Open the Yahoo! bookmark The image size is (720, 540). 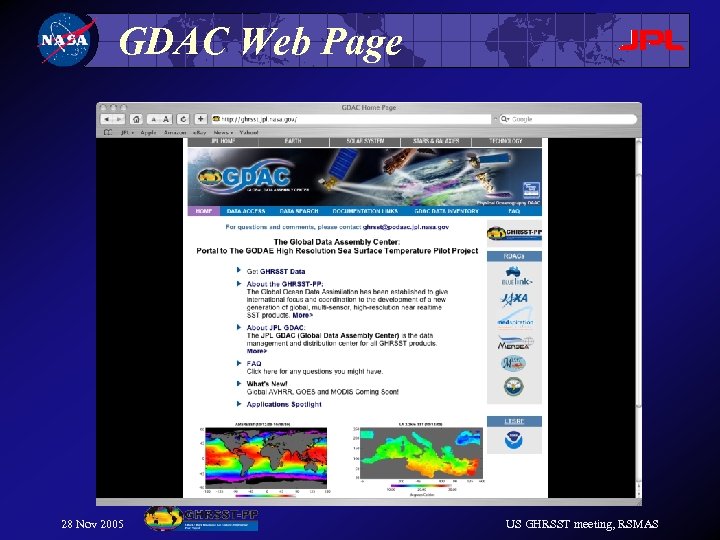pos(249,133)
